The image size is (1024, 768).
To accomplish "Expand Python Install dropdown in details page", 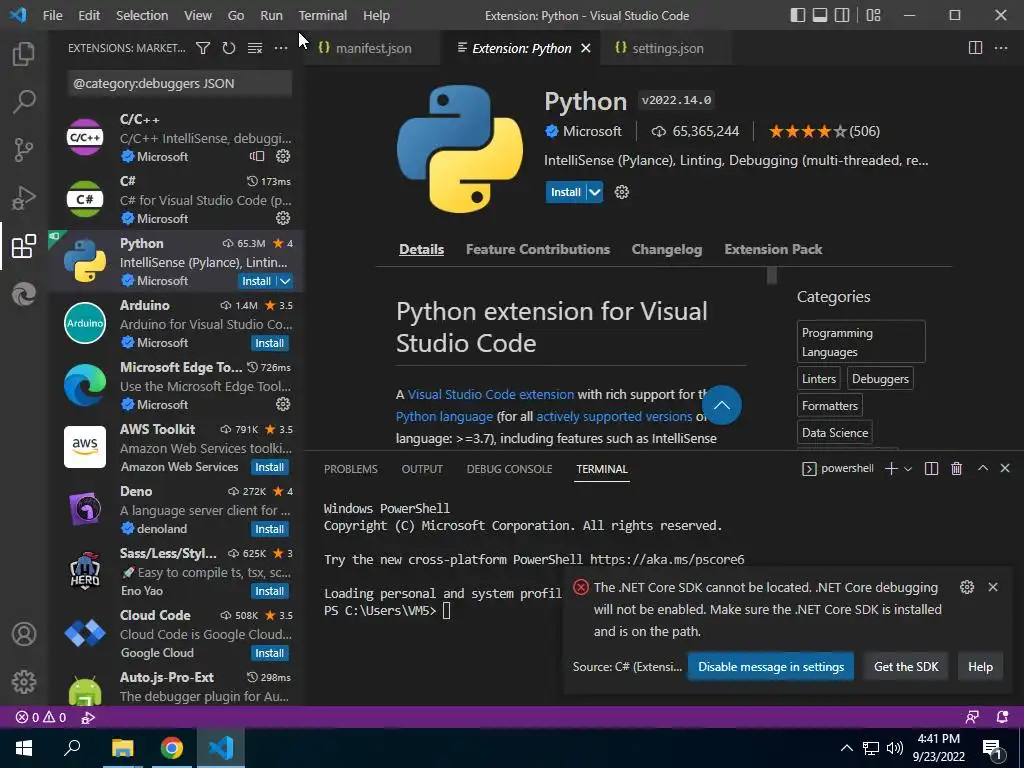I will (594, 192).
